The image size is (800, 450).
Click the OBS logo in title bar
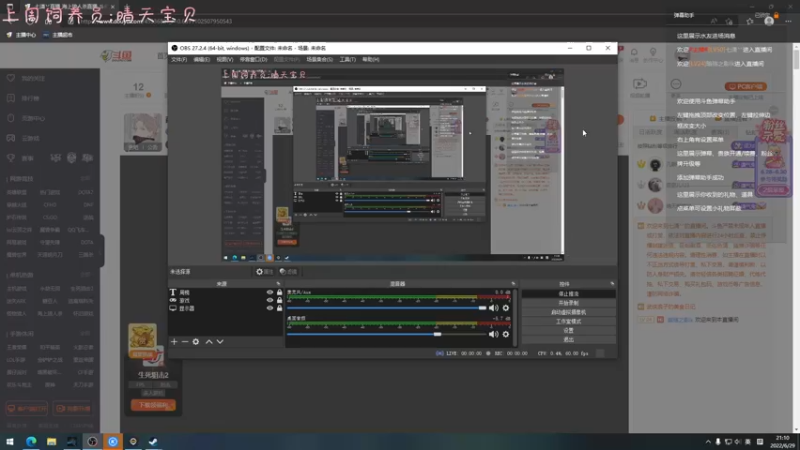click(174, 48)
